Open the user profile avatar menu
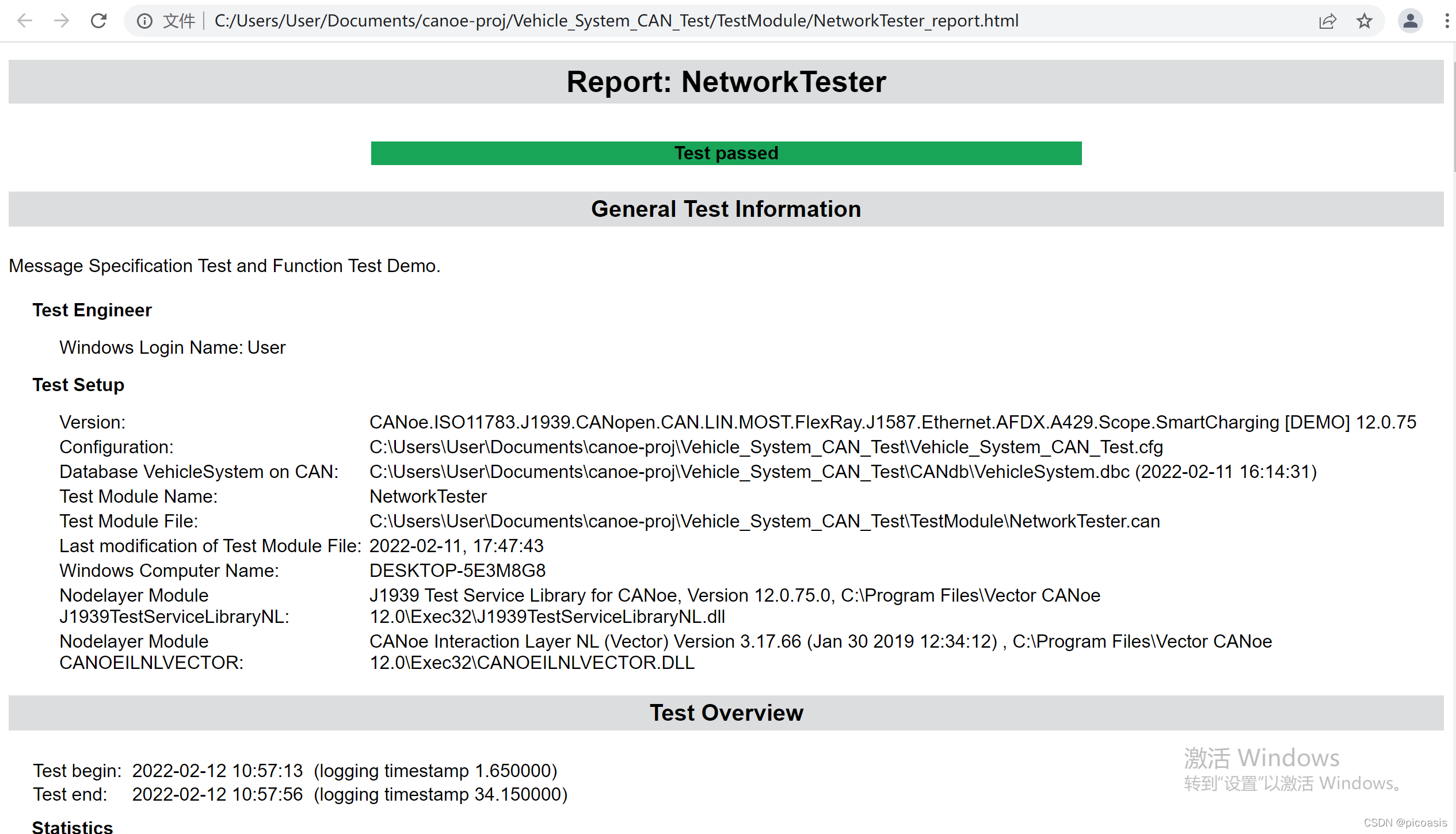Image resolution: width=1456 pixels, height=834 pixels. pyautogui.click(x=1410, y=21)
